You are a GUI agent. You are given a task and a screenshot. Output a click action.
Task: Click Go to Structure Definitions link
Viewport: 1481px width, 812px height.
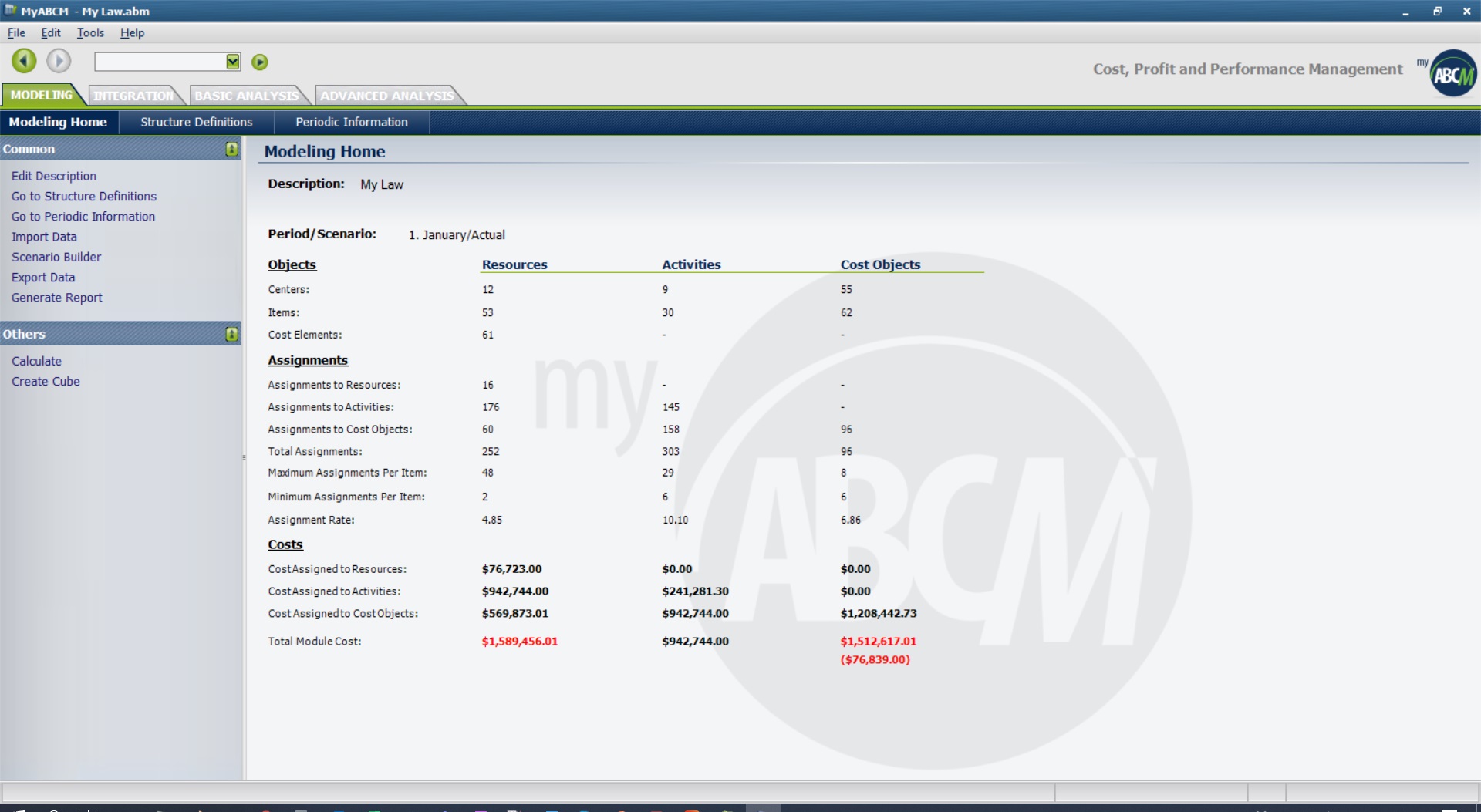click(84, 196)
